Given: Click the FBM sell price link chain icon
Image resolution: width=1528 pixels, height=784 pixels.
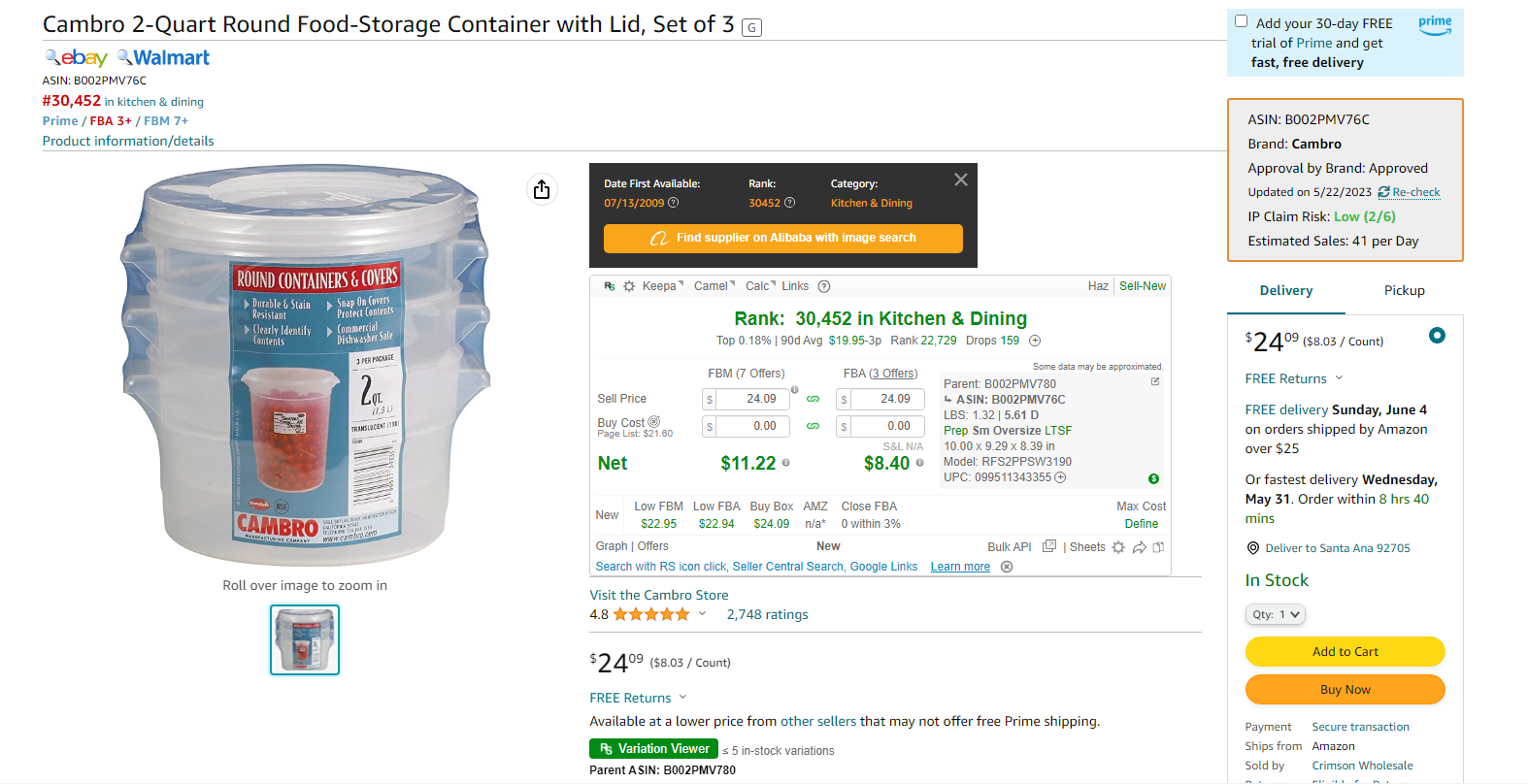Looking at the screenshot, I should coord(814,399).
